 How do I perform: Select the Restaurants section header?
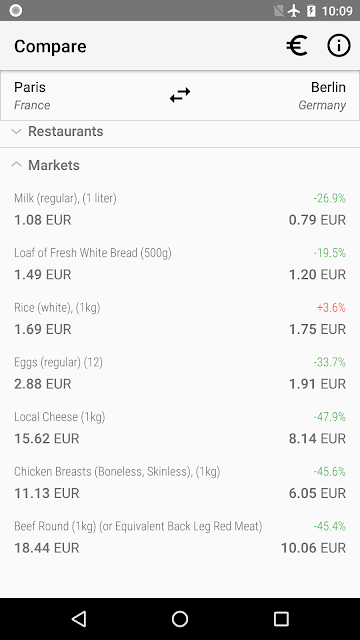coord(180,131)
